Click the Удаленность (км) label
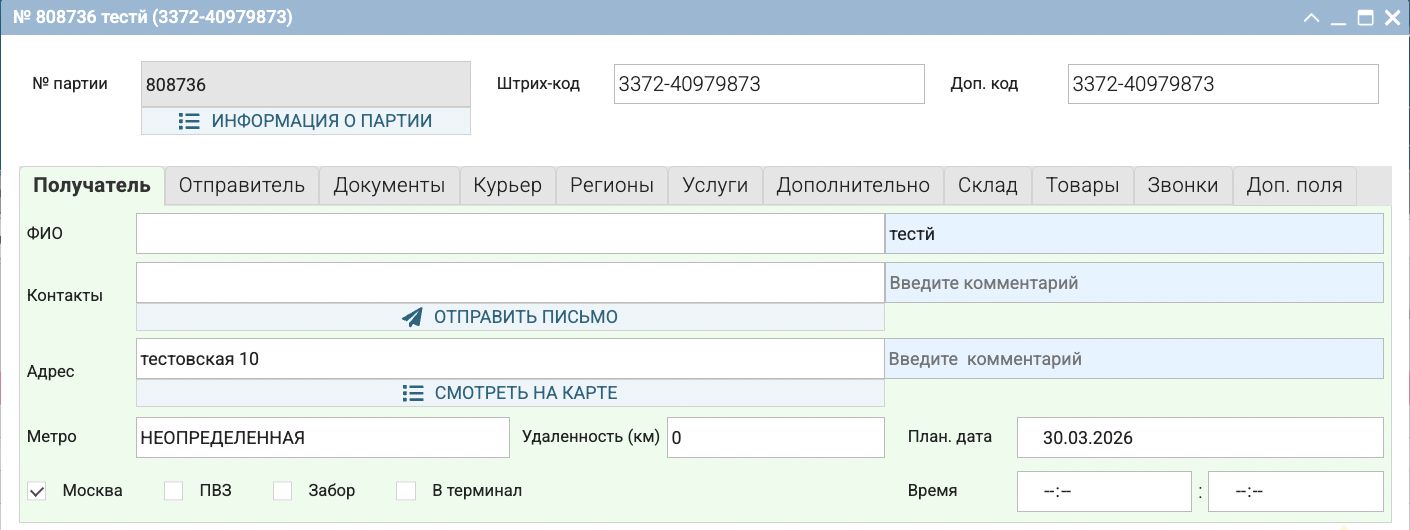This screenshot has width=1410, height=530. pyautogui.click(x=591, y=437)
